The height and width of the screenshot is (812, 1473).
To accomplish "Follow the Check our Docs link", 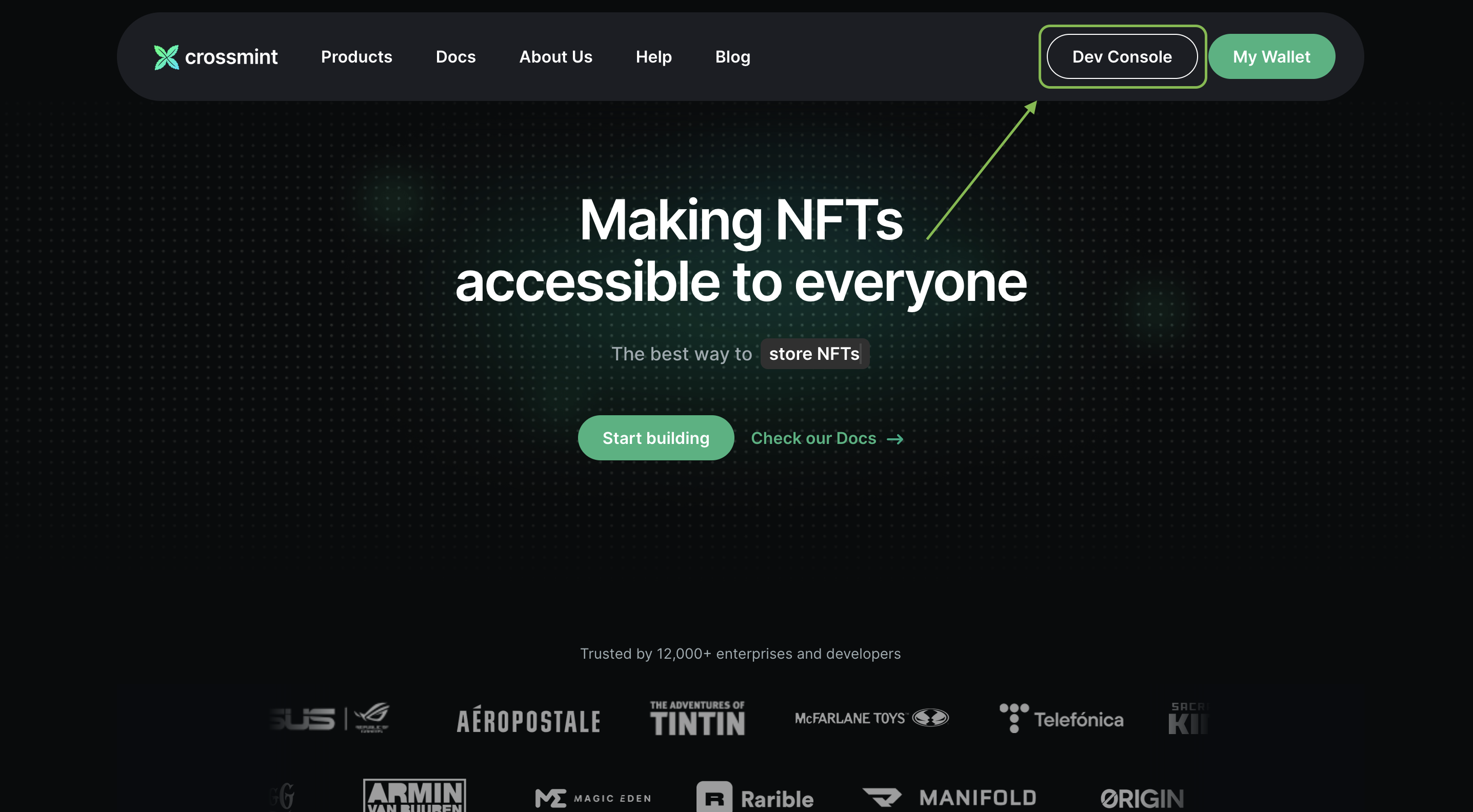I will (x=812, y=438).
